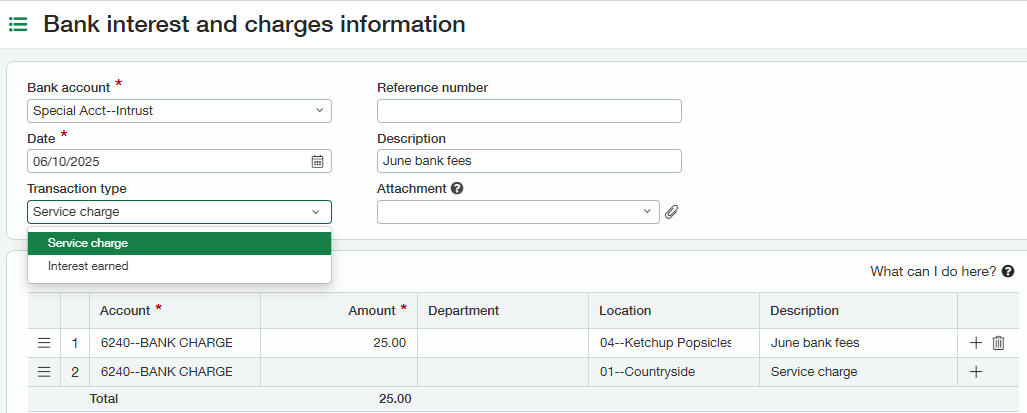Click the Description column header in the table
1027x413 pixels.
(859, 311)
